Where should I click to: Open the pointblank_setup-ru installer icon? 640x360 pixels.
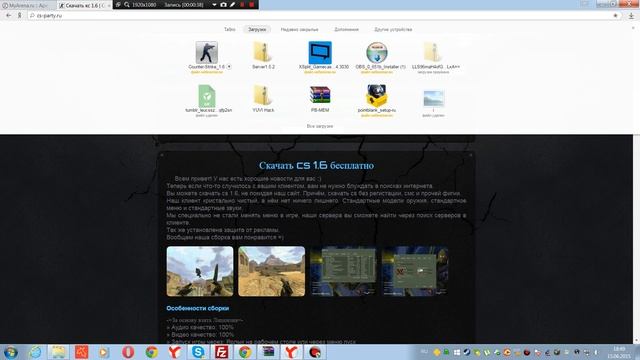coord(377,96)
